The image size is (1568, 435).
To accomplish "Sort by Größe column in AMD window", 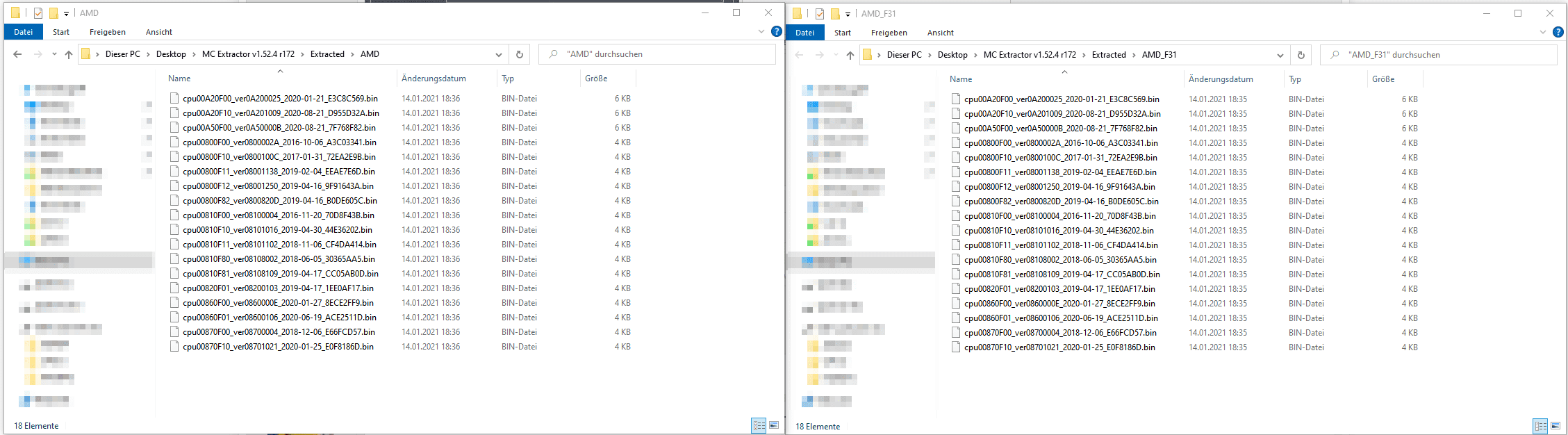I will [596, 79].
